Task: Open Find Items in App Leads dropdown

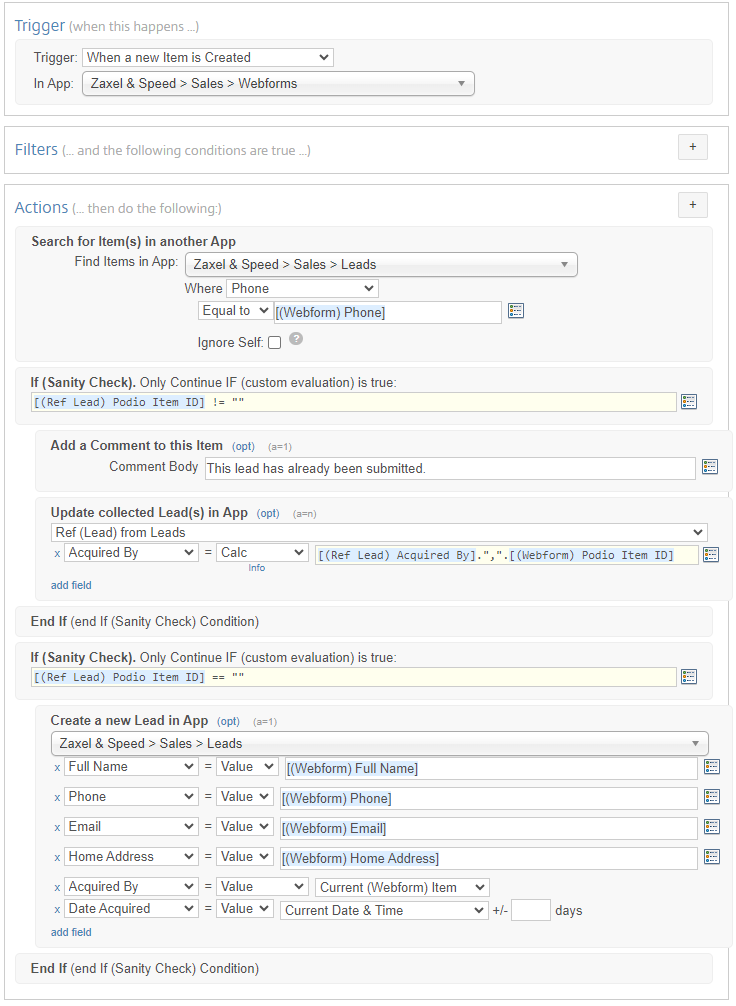Action: pos(381,264)
